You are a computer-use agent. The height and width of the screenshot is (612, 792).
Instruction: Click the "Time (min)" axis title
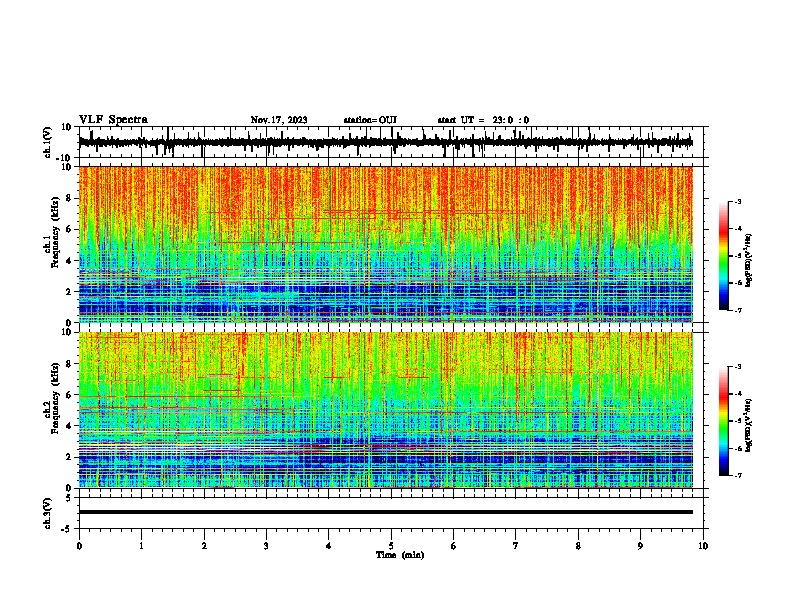pos(400,555)
